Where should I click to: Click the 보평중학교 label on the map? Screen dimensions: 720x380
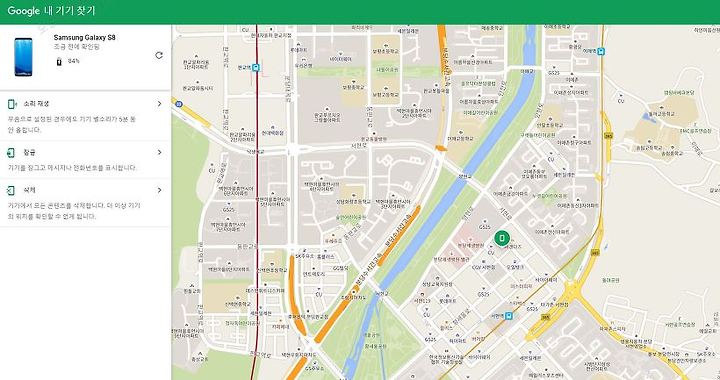[x=353, y=87]
